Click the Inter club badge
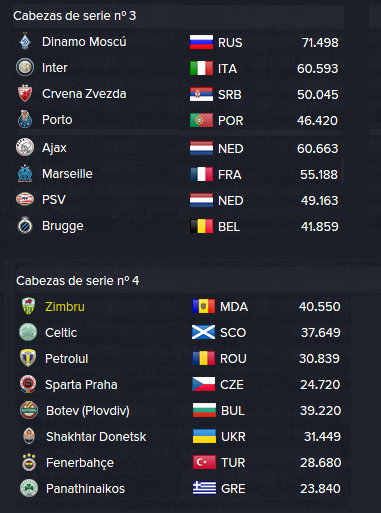This screenshot has width=381, height=513. (25, 67)
